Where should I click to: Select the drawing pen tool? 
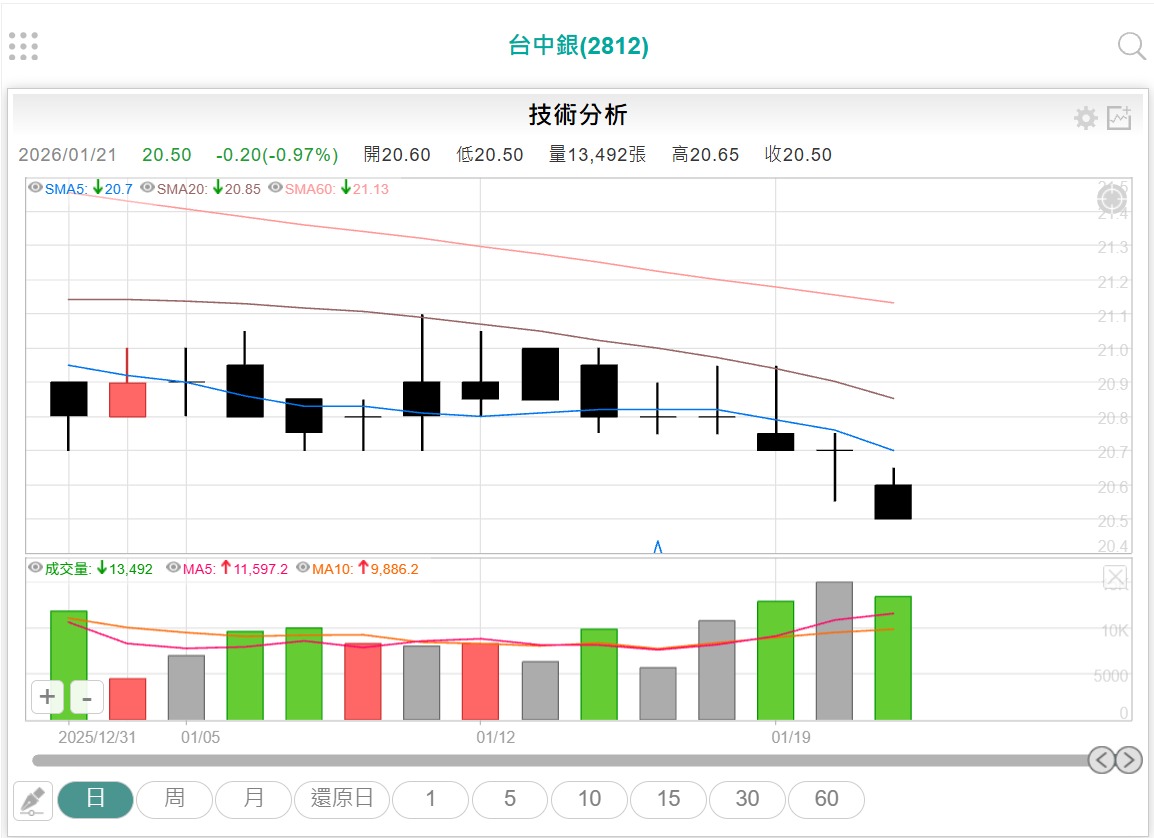tap(32, 801)
